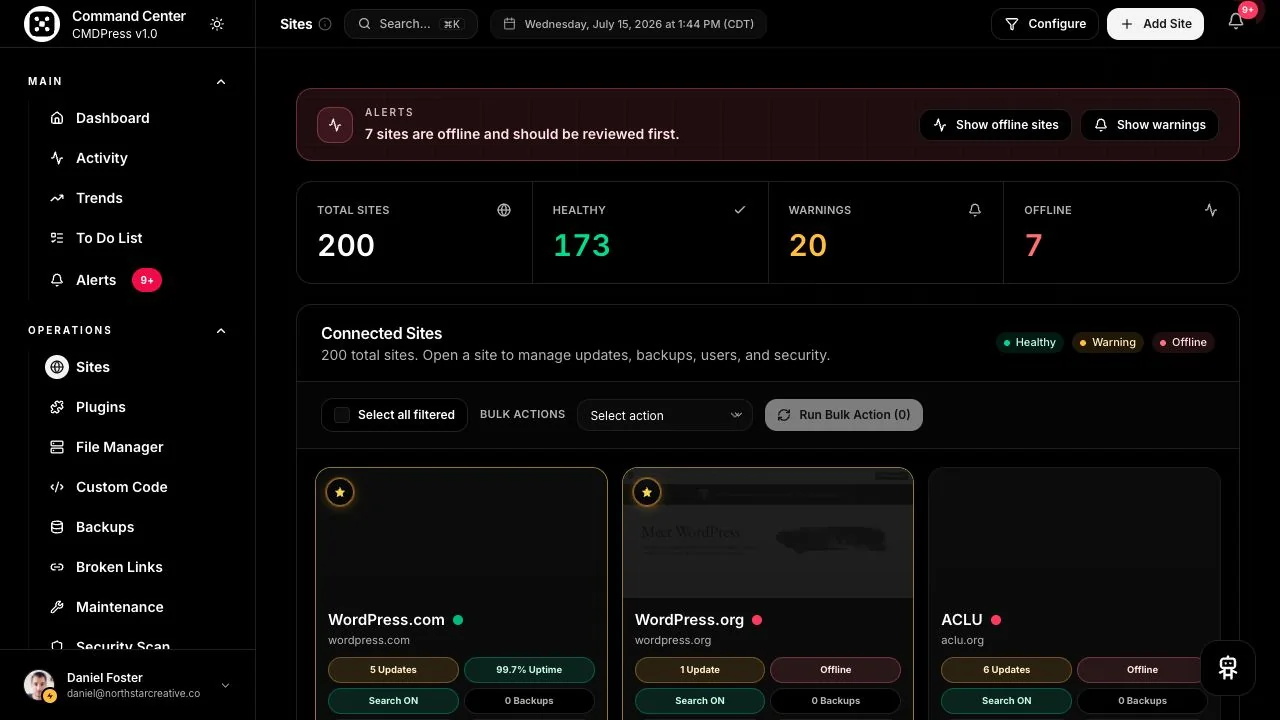1280x720 pixels.
Task: Click Run Bulk Action (0) button
Action: 844,415
